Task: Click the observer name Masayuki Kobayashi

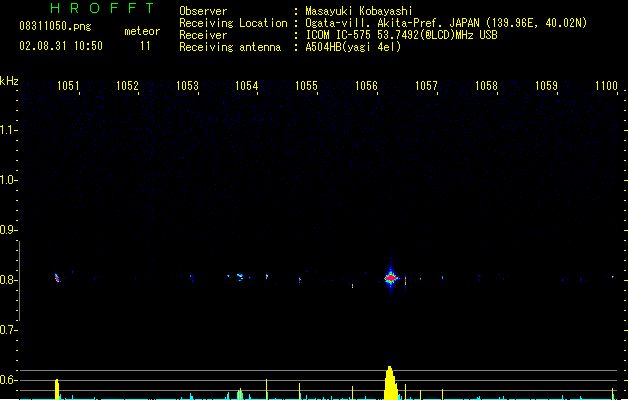Action: point(359,11)
